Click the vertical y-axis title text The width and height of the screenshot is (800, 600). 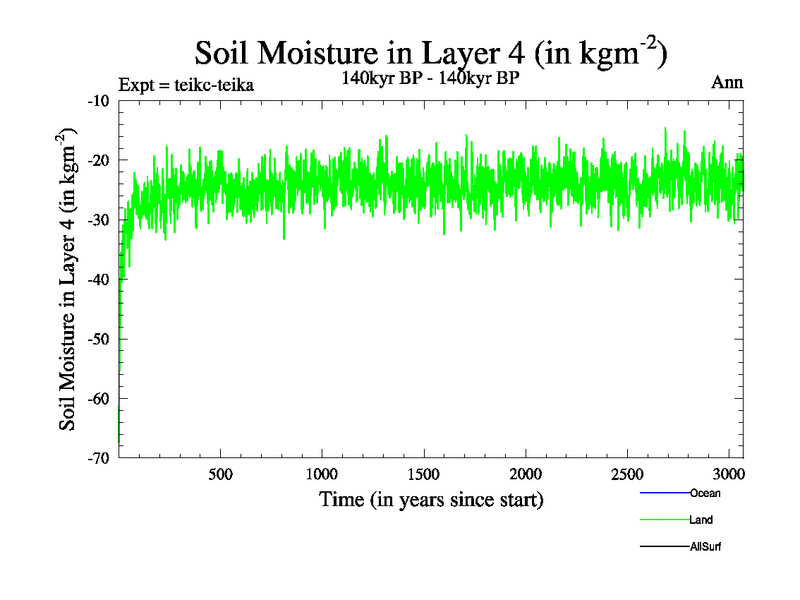(68, 280)
